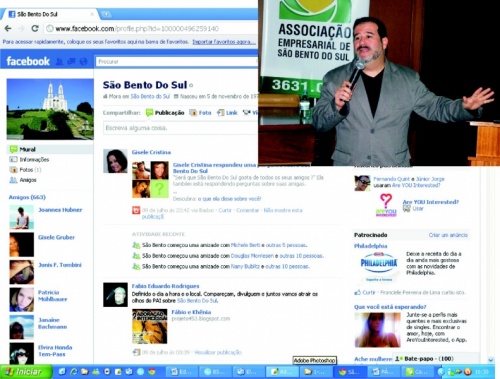Open Joannes Hubner's profile link
500x379 pixels.
(60, 210)
